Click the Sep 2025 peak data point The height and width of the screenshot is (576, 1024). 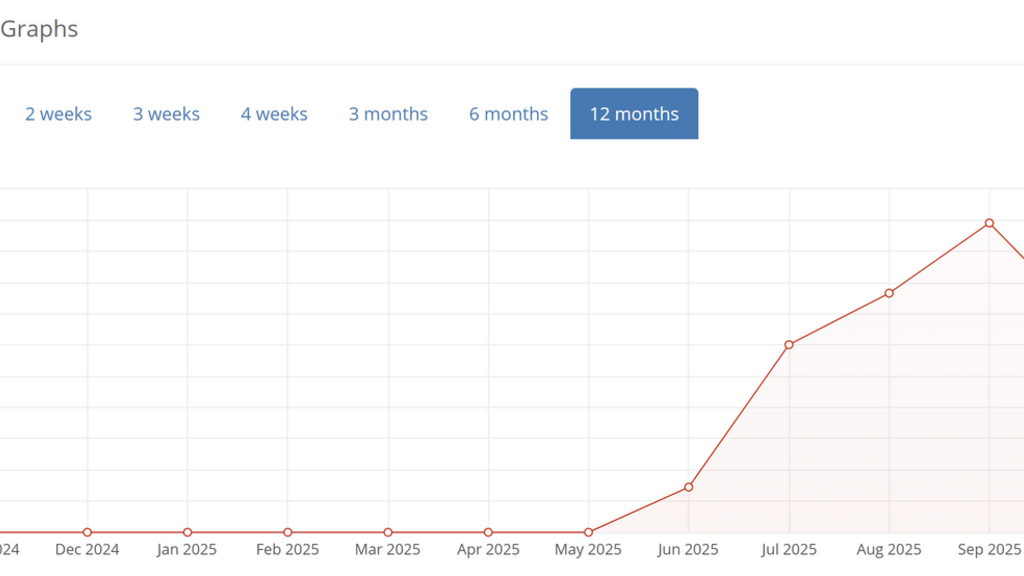989,223
